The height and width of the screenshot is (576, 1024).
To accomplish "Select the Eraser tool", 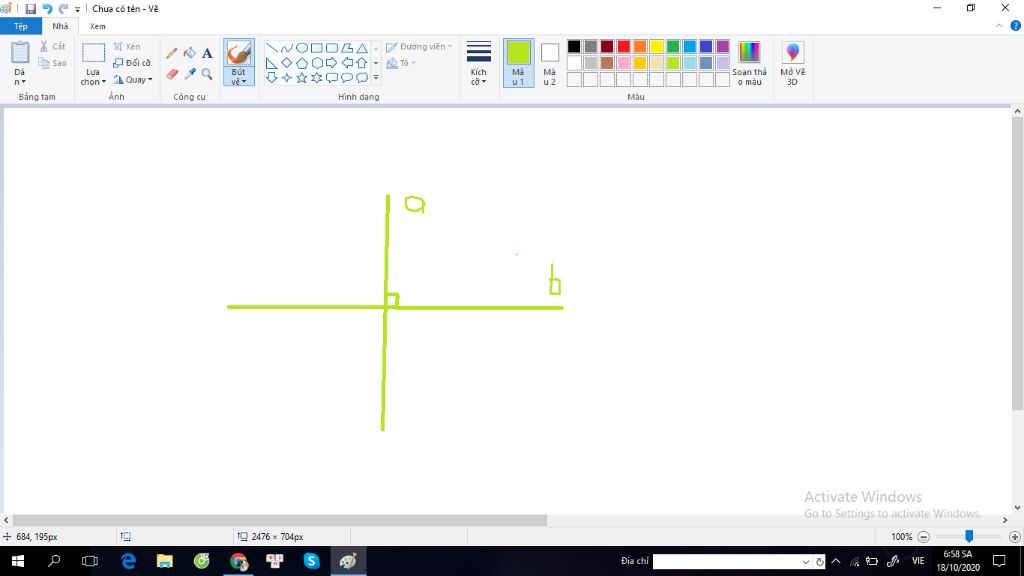I will click(172, 74).
